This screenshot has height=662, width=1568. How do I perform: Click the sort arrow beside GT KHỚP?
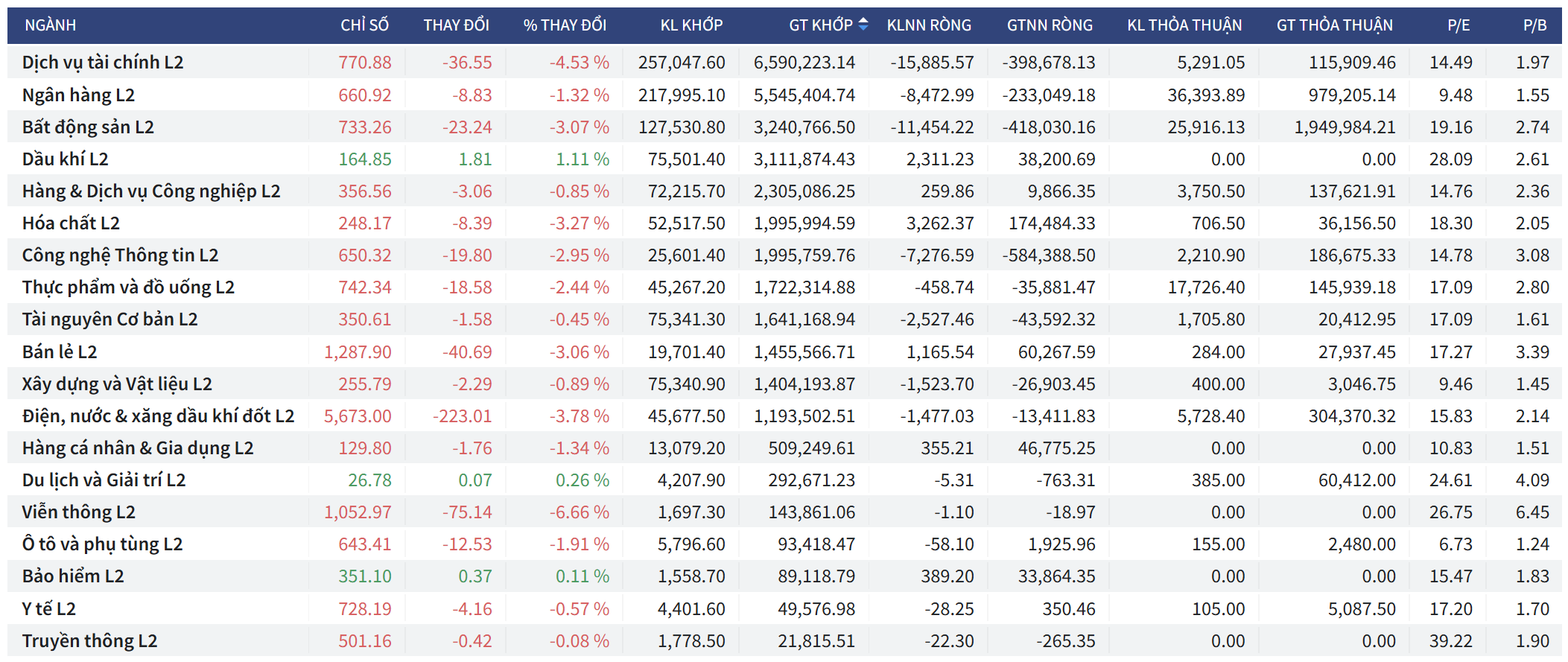point(863,25)
